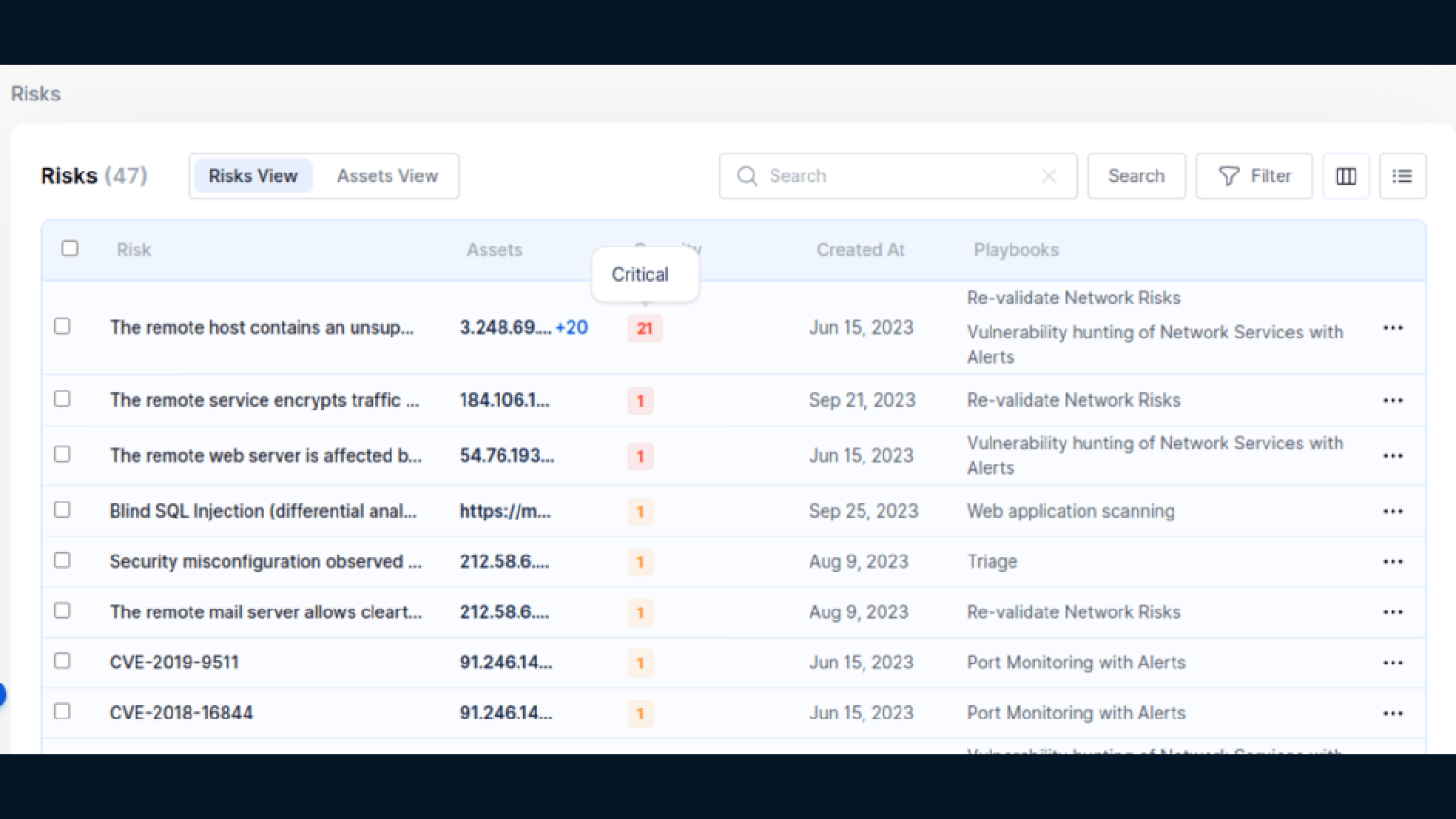The image size is (1456, 819).
Task: Open the column layout icon button
Action: [x=1346, y=176]
